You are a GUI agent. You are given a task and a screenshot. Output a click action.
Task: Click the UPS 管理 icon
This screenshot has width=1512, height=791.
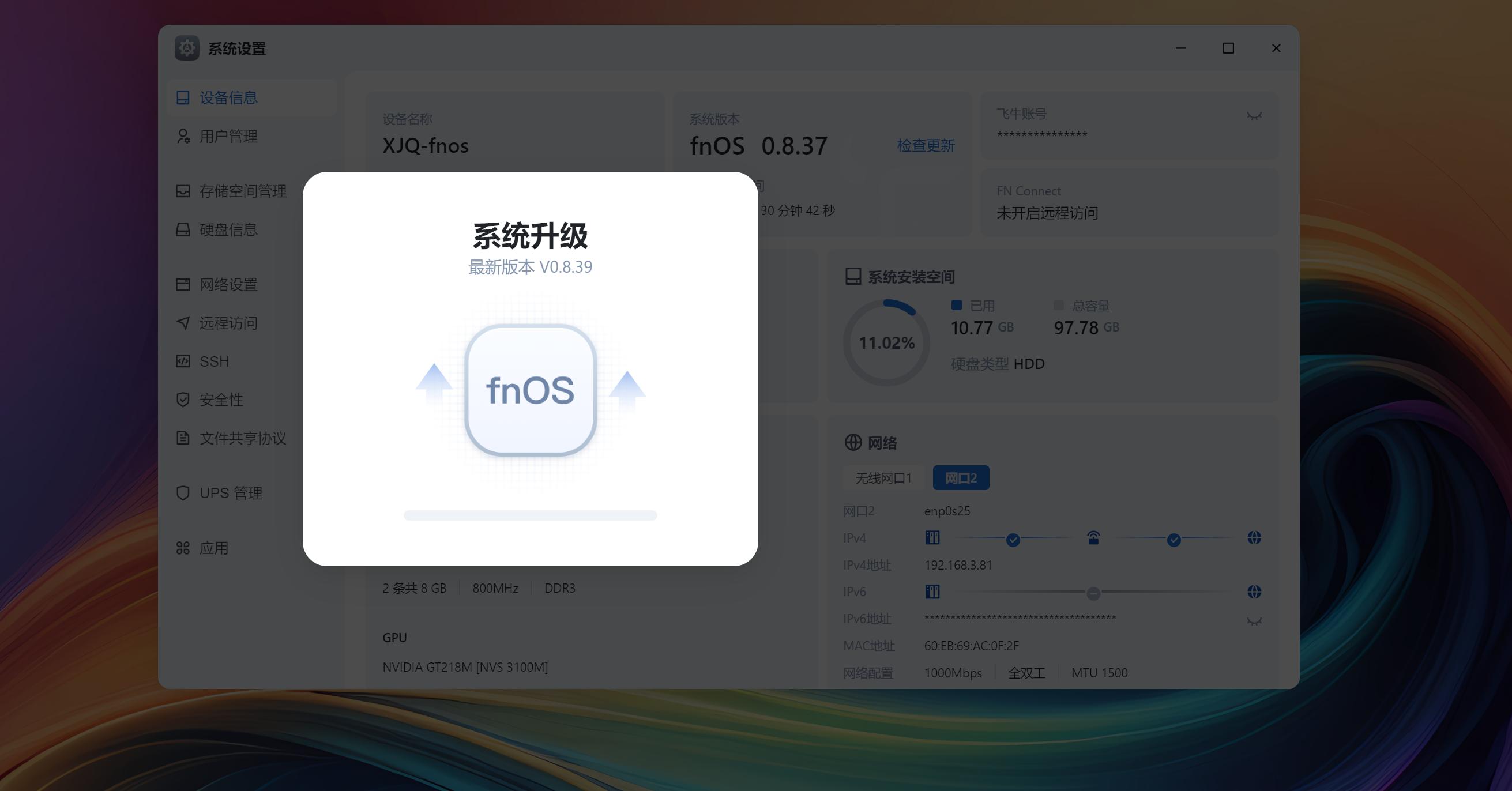coord(183,493)
